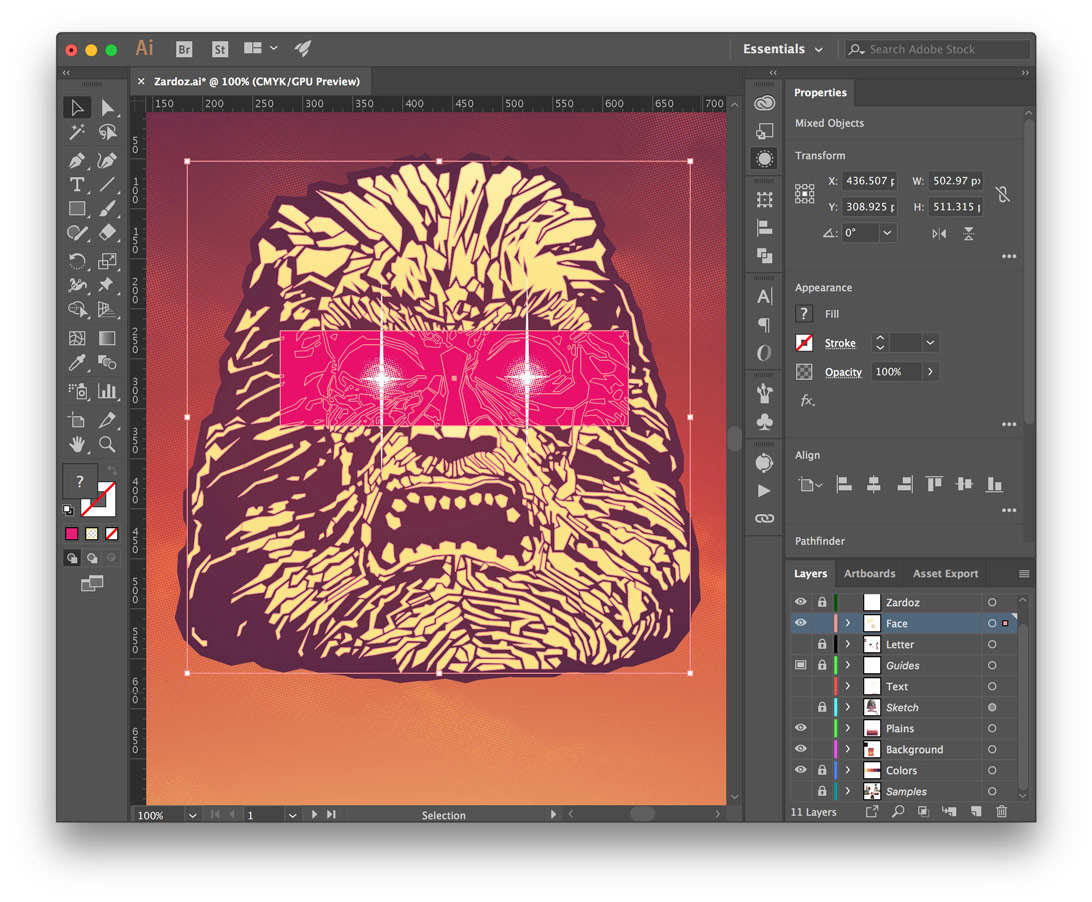Unlock the Sketch layer
The width and height of the screenshot is (1092, 902).
(822, 707)
